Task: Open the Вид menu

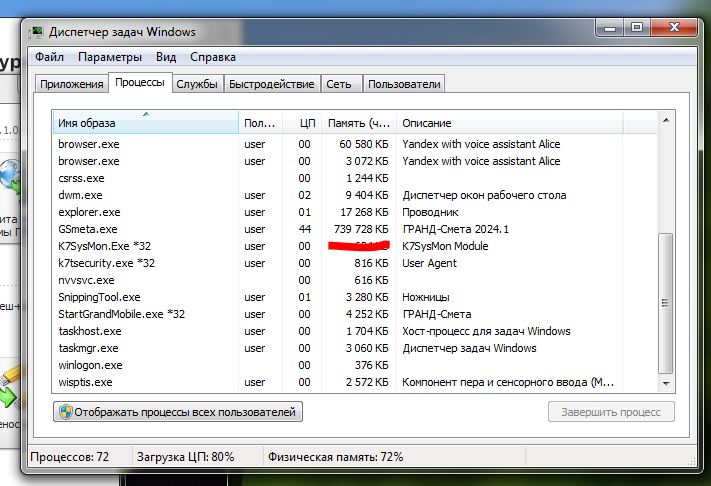Action: [166, 57]
